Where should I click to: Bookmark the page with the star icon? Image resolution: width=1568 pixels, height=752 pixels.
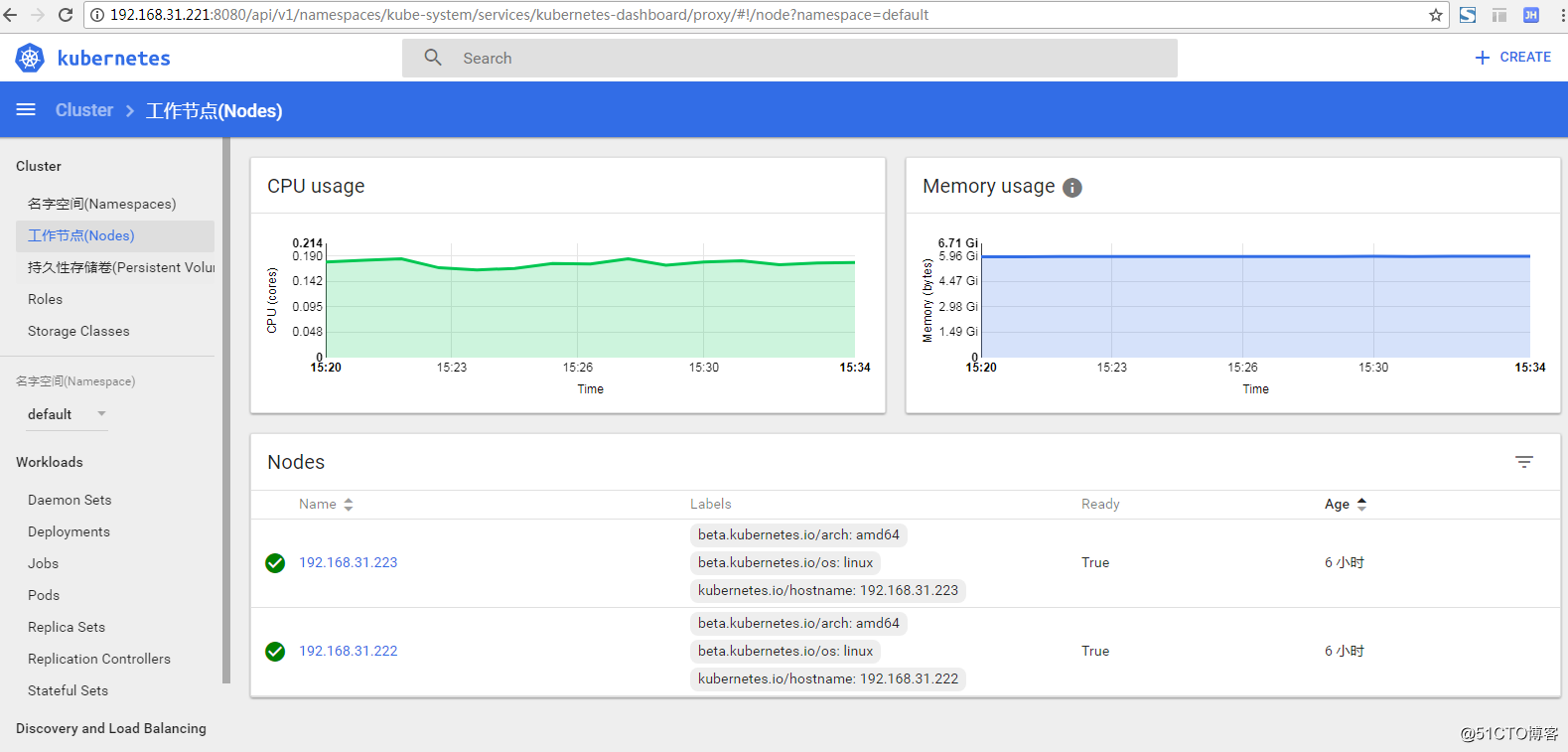1436,15
